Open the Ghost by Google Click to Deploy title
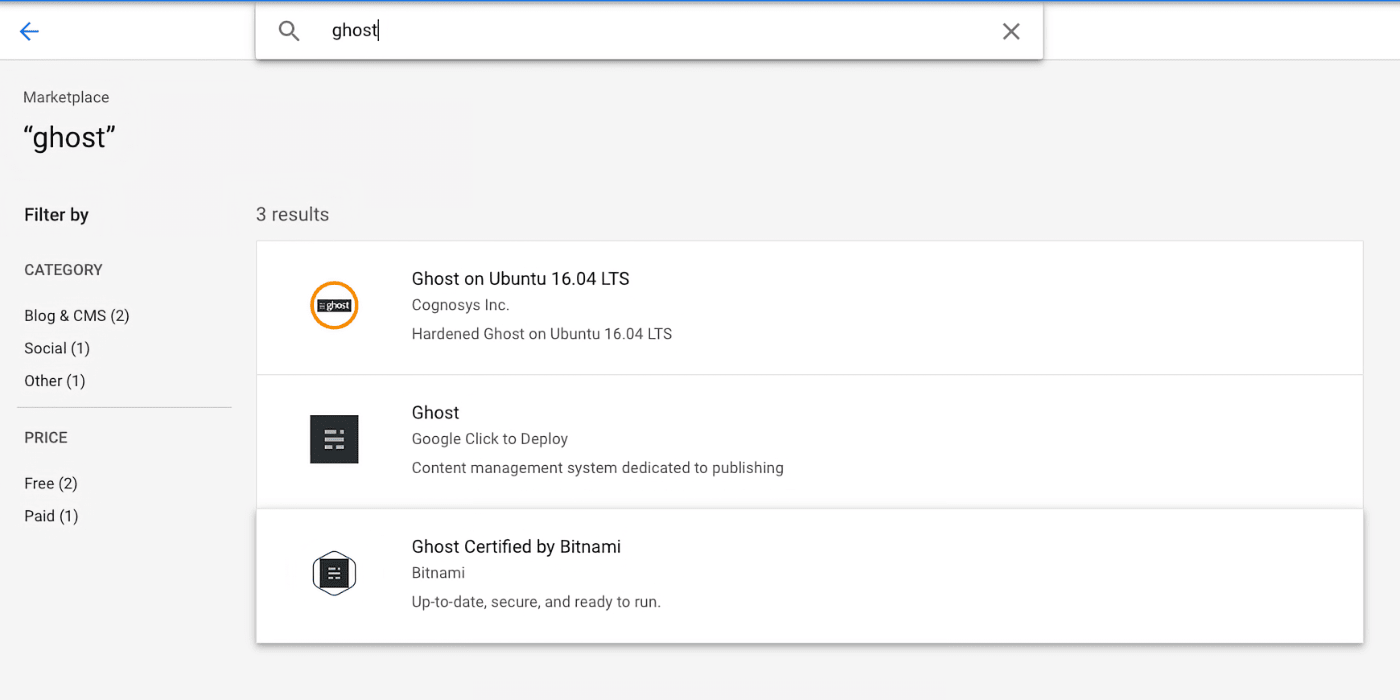Screen dimensions: 1400x700 435,413
